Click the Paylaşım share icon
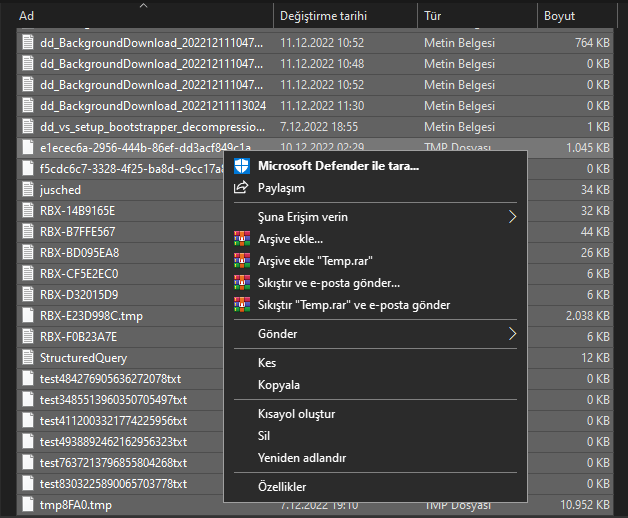 coord(241,188)
